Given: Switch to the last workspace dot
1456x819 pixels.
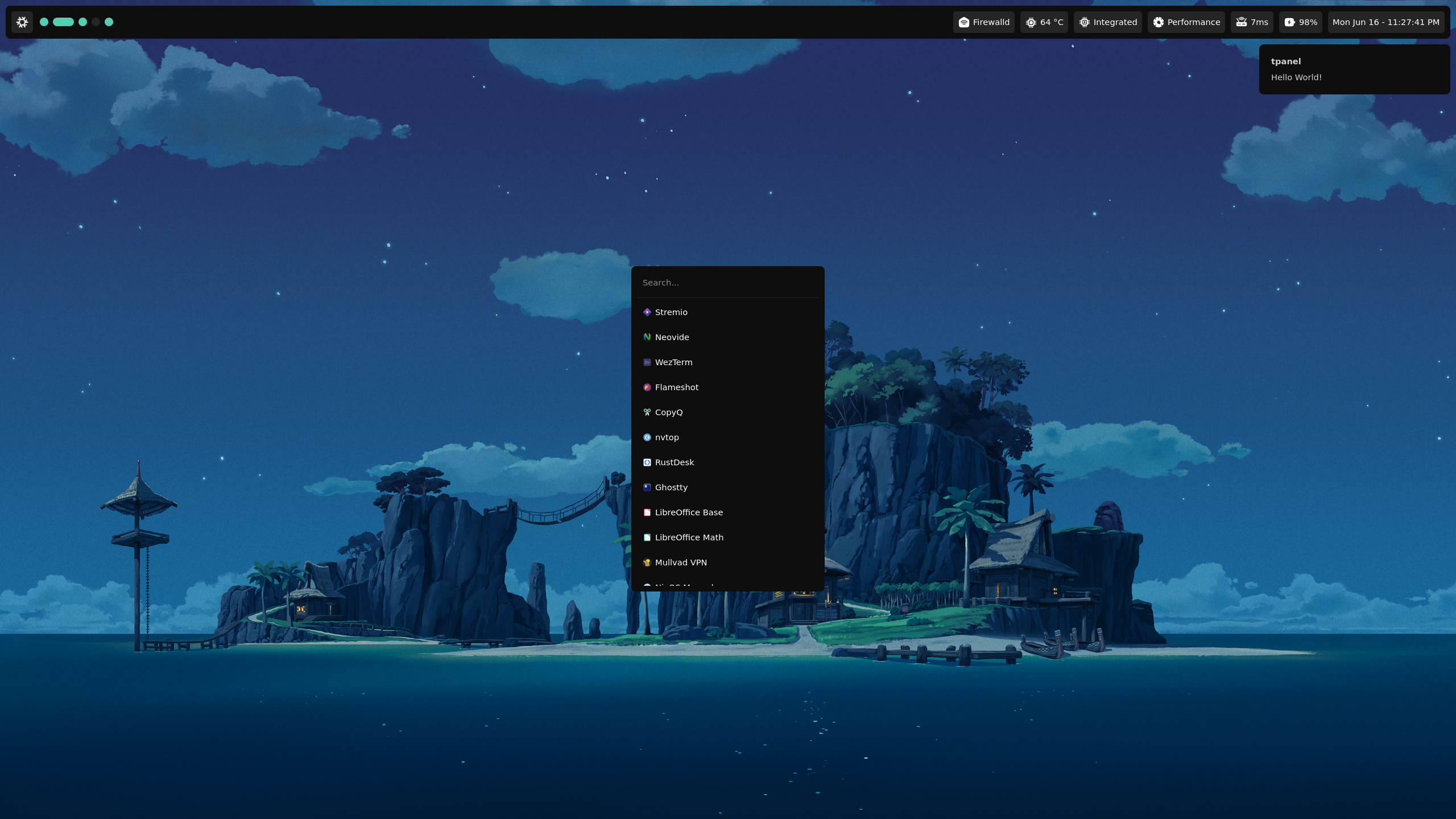Looking at the screenshot, I should click(109, 22).
